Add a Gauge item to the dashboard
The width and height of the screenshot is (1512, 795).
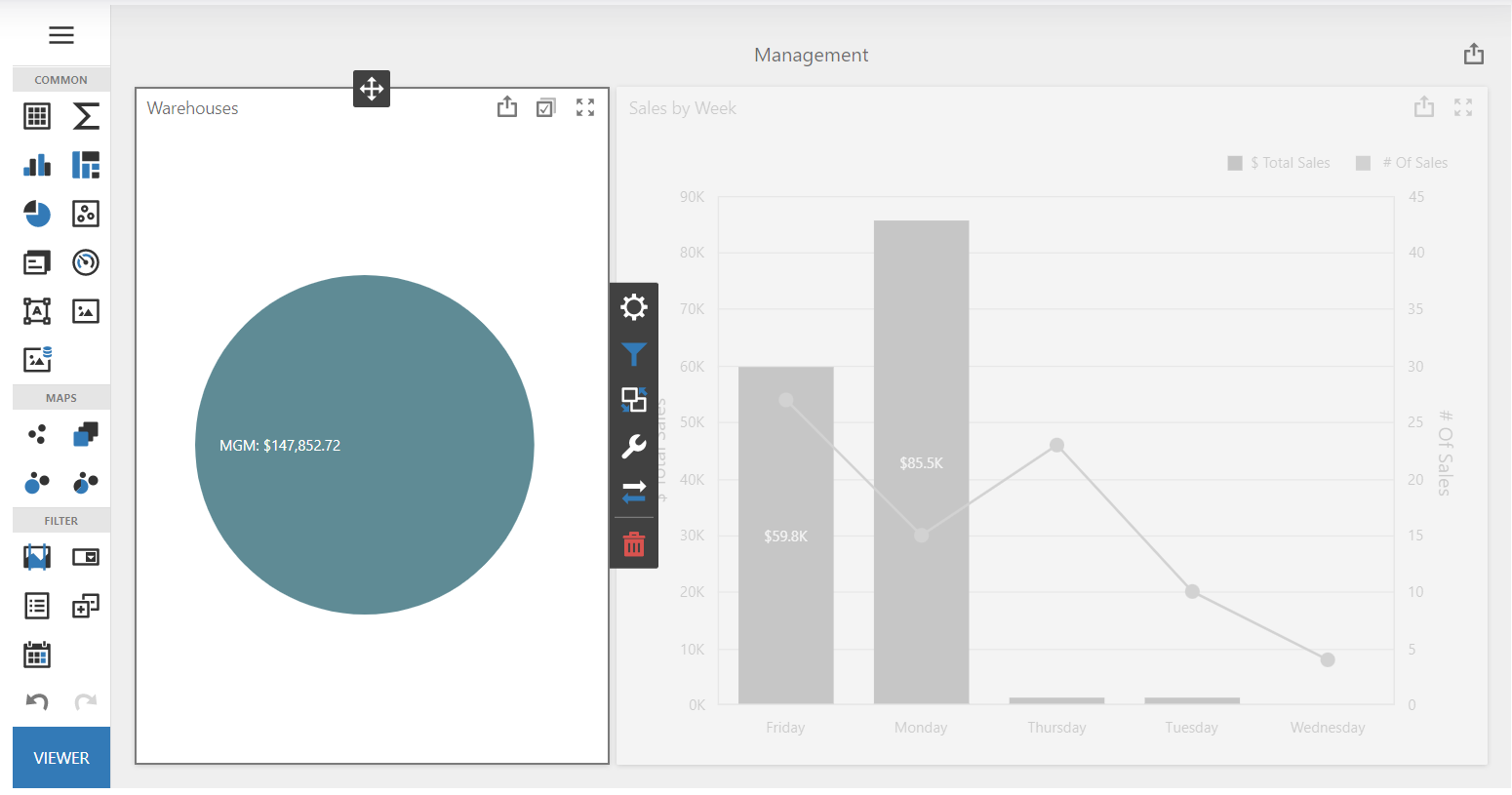pyautogui.click(x=86, y=262)
